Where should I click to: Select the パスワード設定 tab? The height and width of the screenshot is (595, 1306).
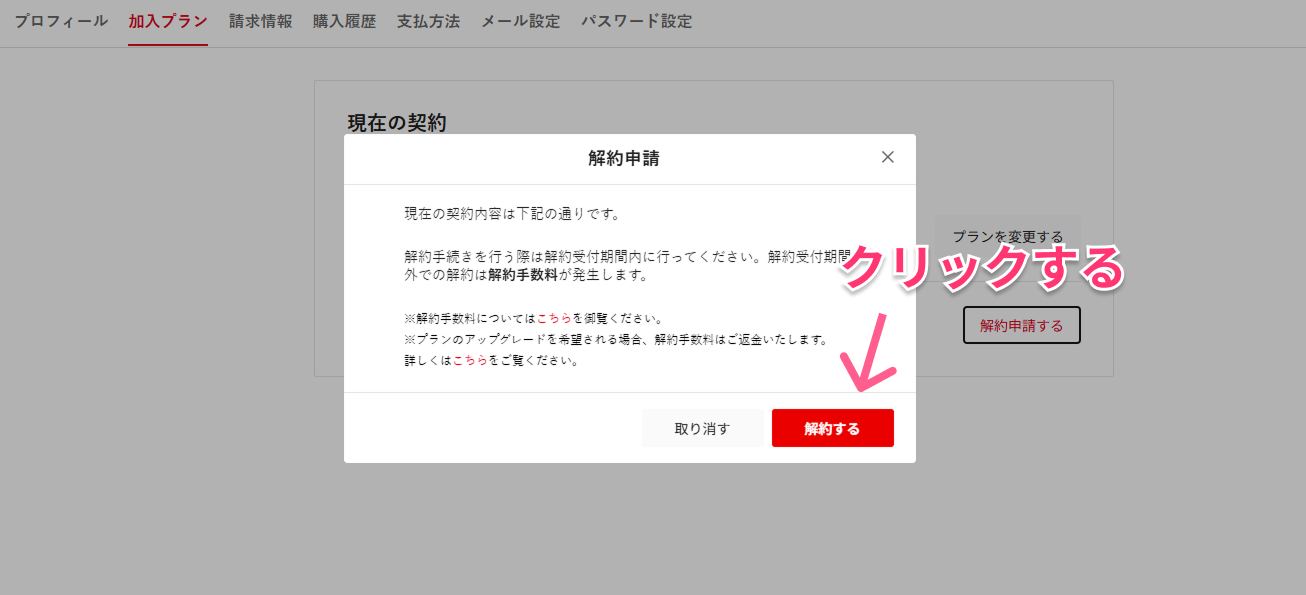(x=636, y=21)
